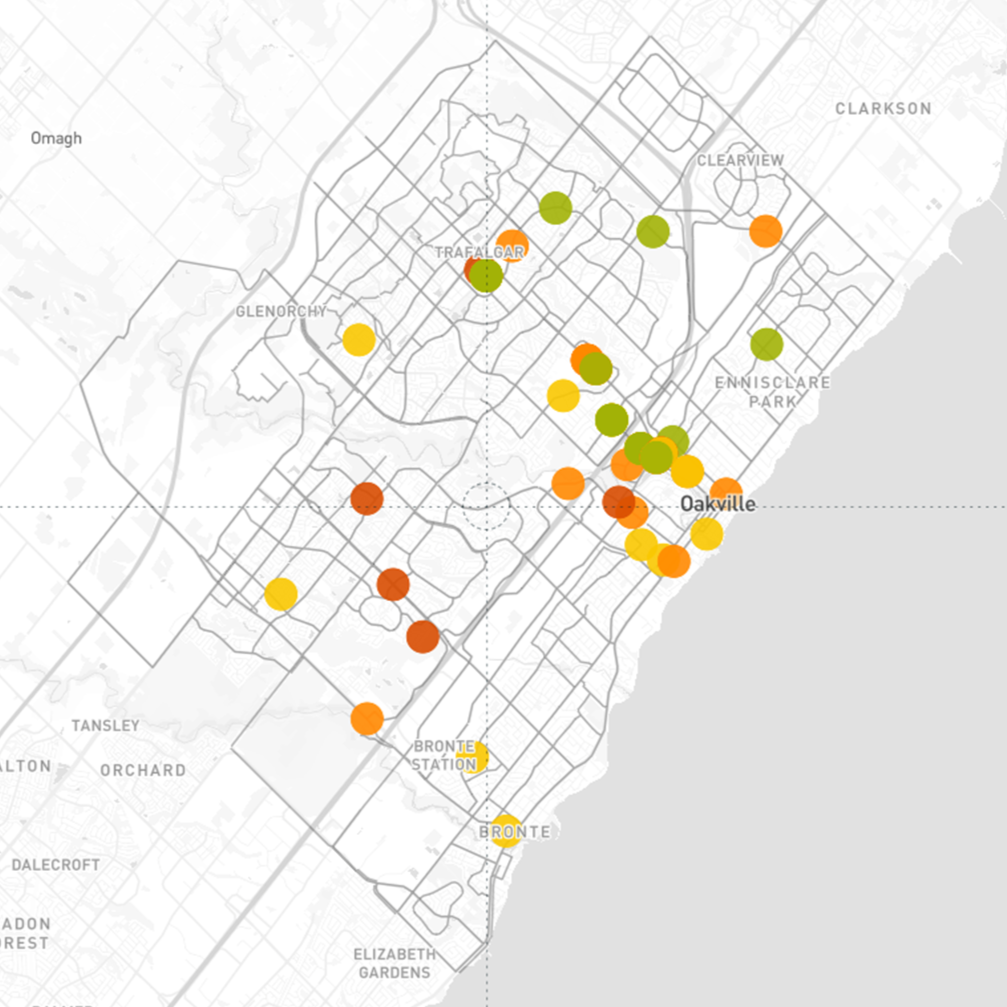Click the Clarkson place label

[x=883, y=108]
